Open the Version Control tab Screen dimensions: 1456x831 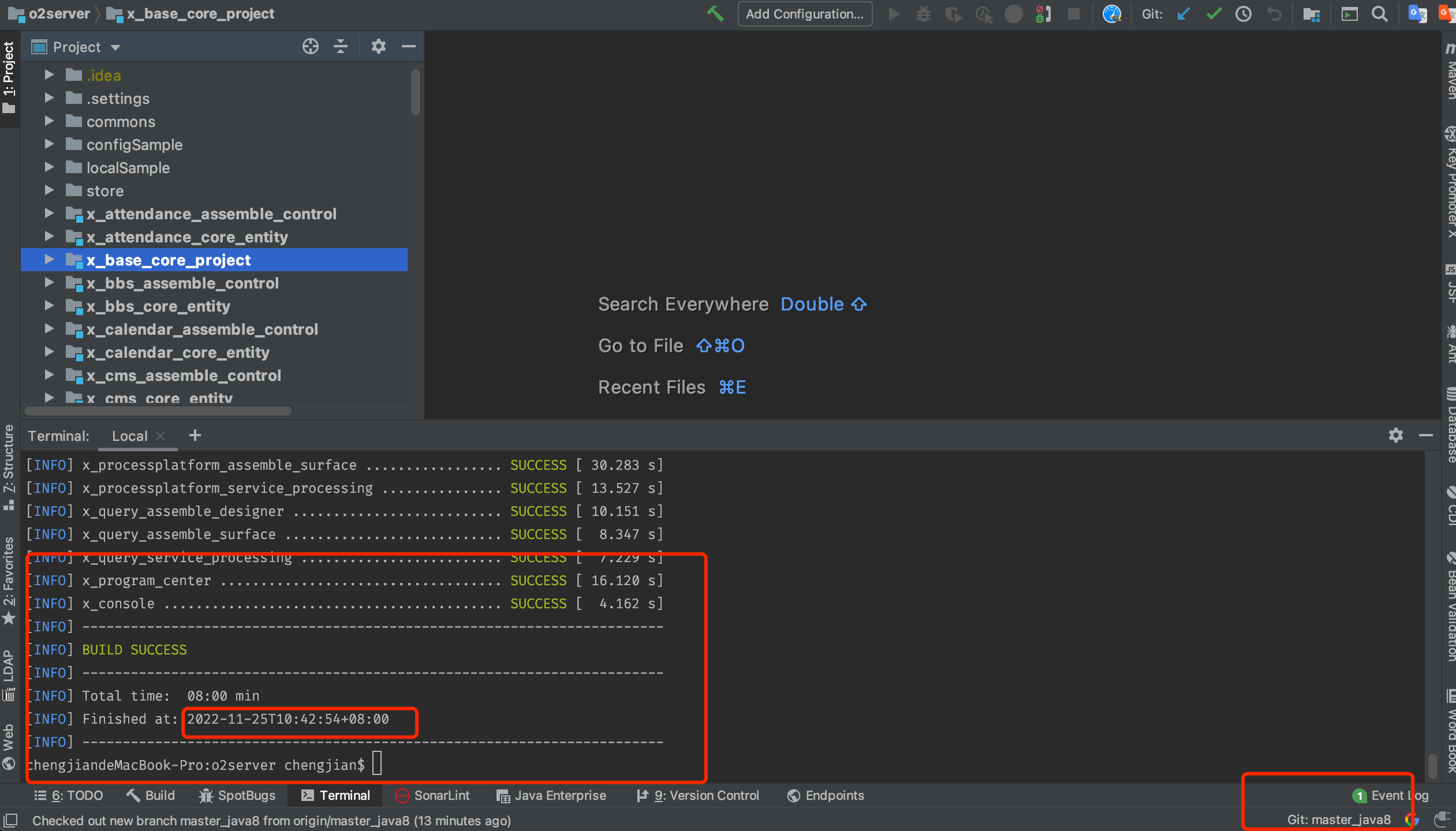coord(697,795)
